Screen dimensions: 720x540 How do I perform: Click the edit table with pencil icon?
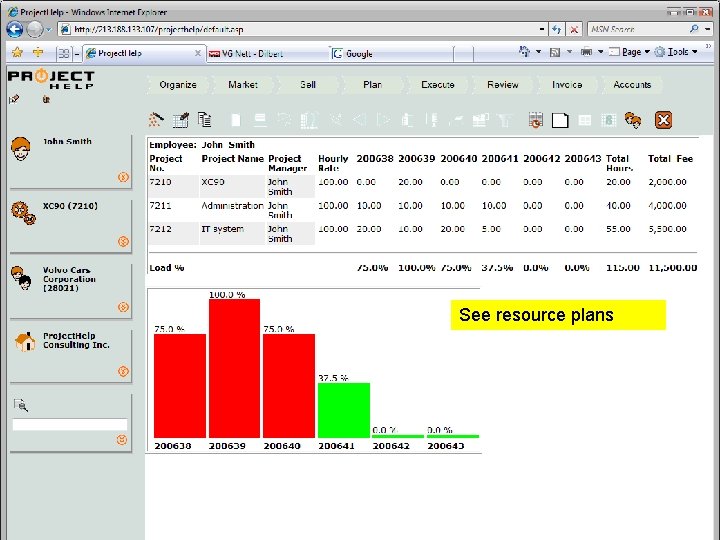pyautogui.click(x=180, y=120)
